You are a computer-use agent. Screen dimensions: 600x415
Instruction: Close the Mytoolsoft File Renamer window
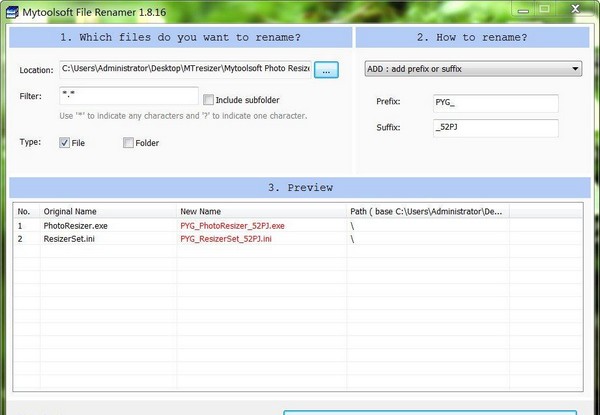tap(575, 7)
